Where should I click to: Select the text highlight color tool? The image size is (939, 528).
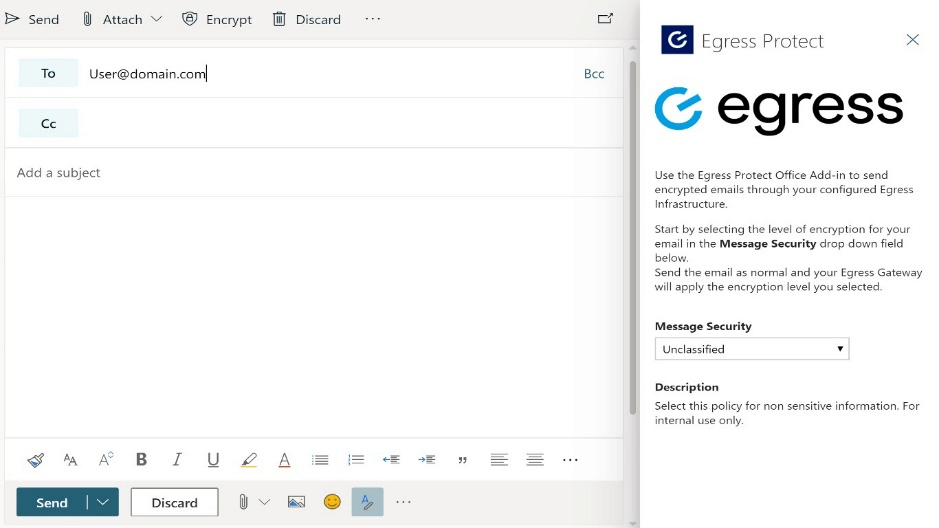click(x=249, y=460)
